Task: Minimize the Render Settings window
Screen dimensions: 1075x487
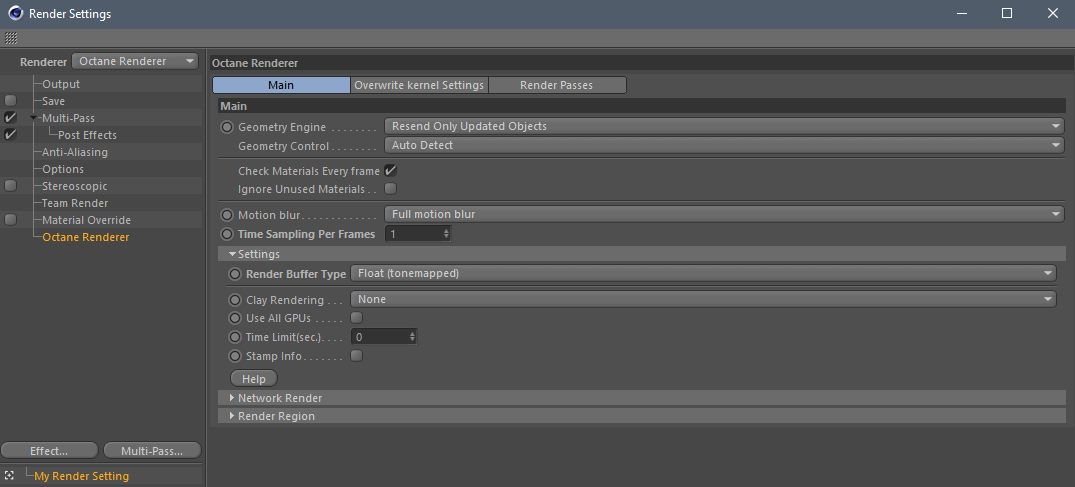Action: pos(961,13)
